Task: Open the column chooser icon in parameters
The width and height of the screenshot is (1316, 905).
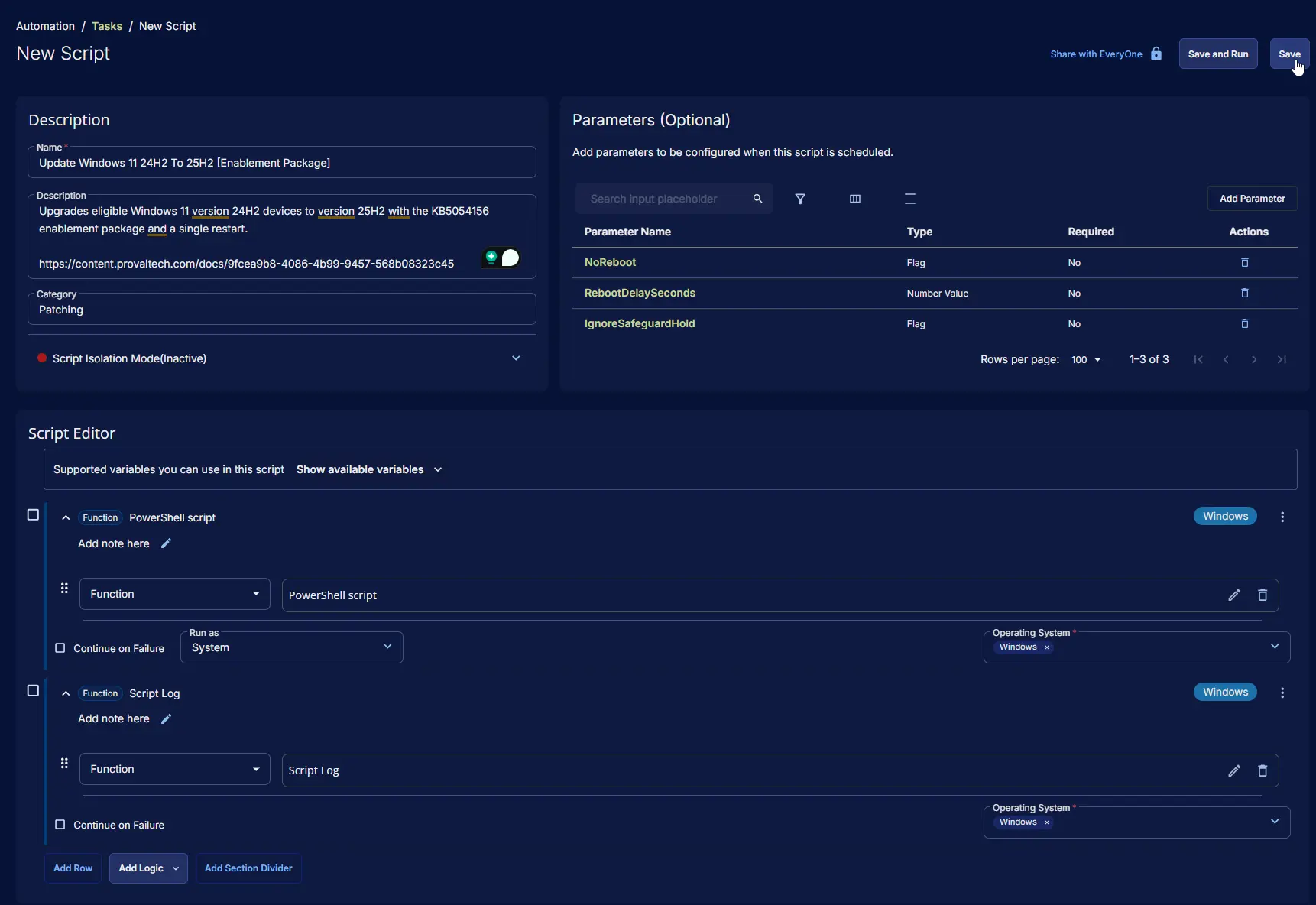Action: click(855, 199)
